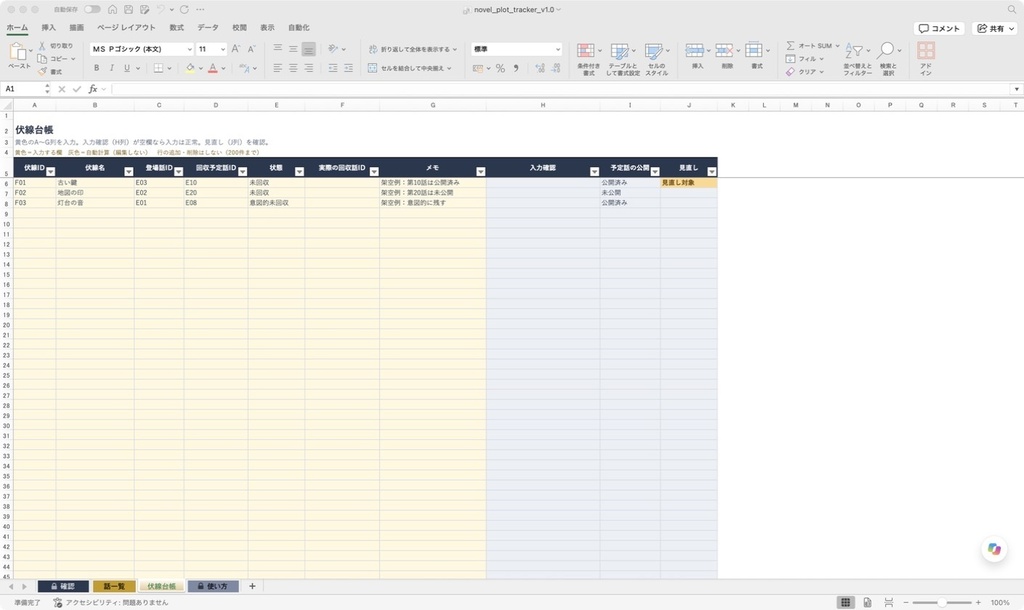The image size is (1024, 610).
Task: Open the font size 11 dropdown
Action: click(x=223, y=49)
